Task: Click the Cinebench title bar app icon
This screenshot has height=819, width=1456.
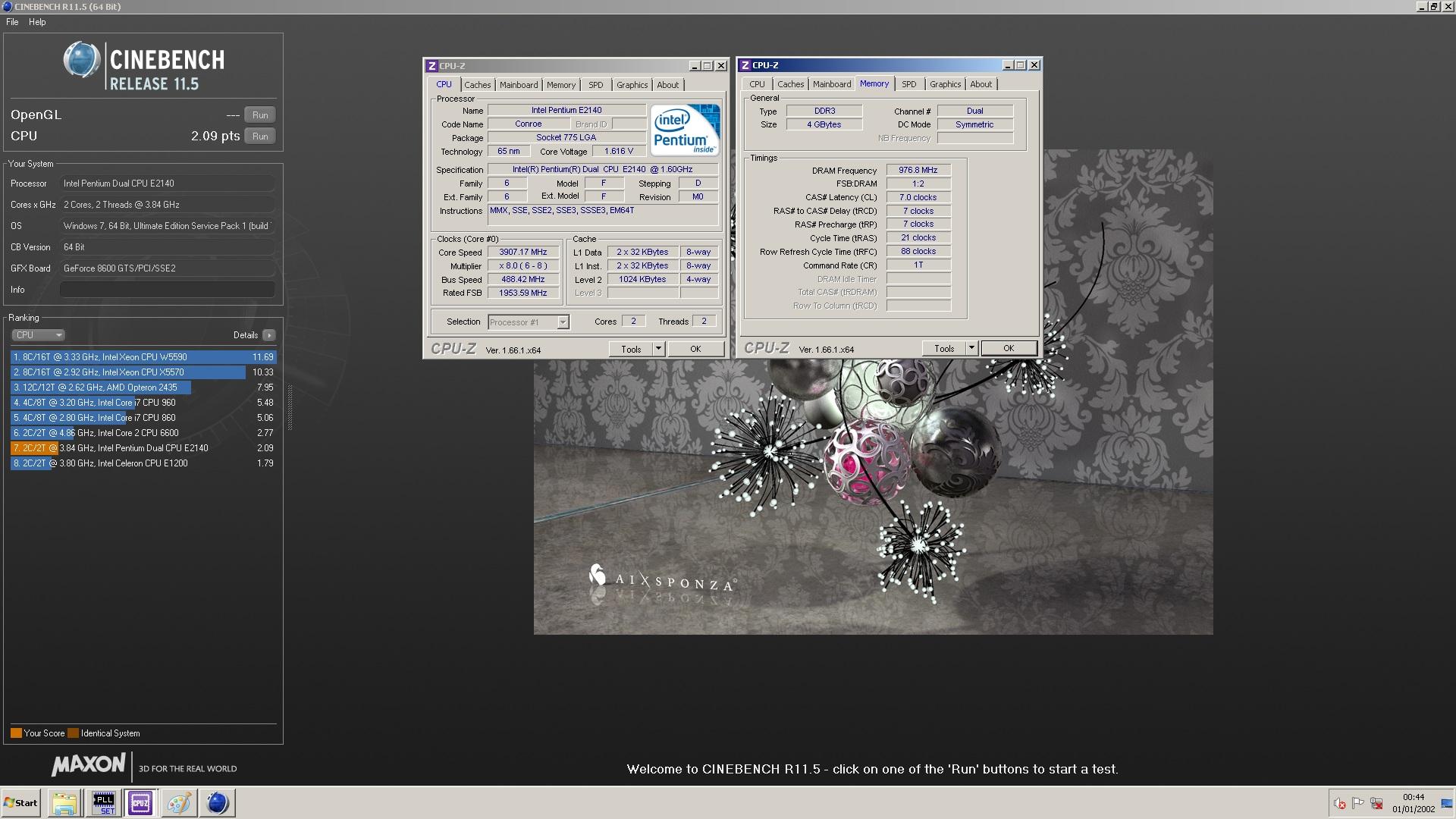Action: click(7, 7)
